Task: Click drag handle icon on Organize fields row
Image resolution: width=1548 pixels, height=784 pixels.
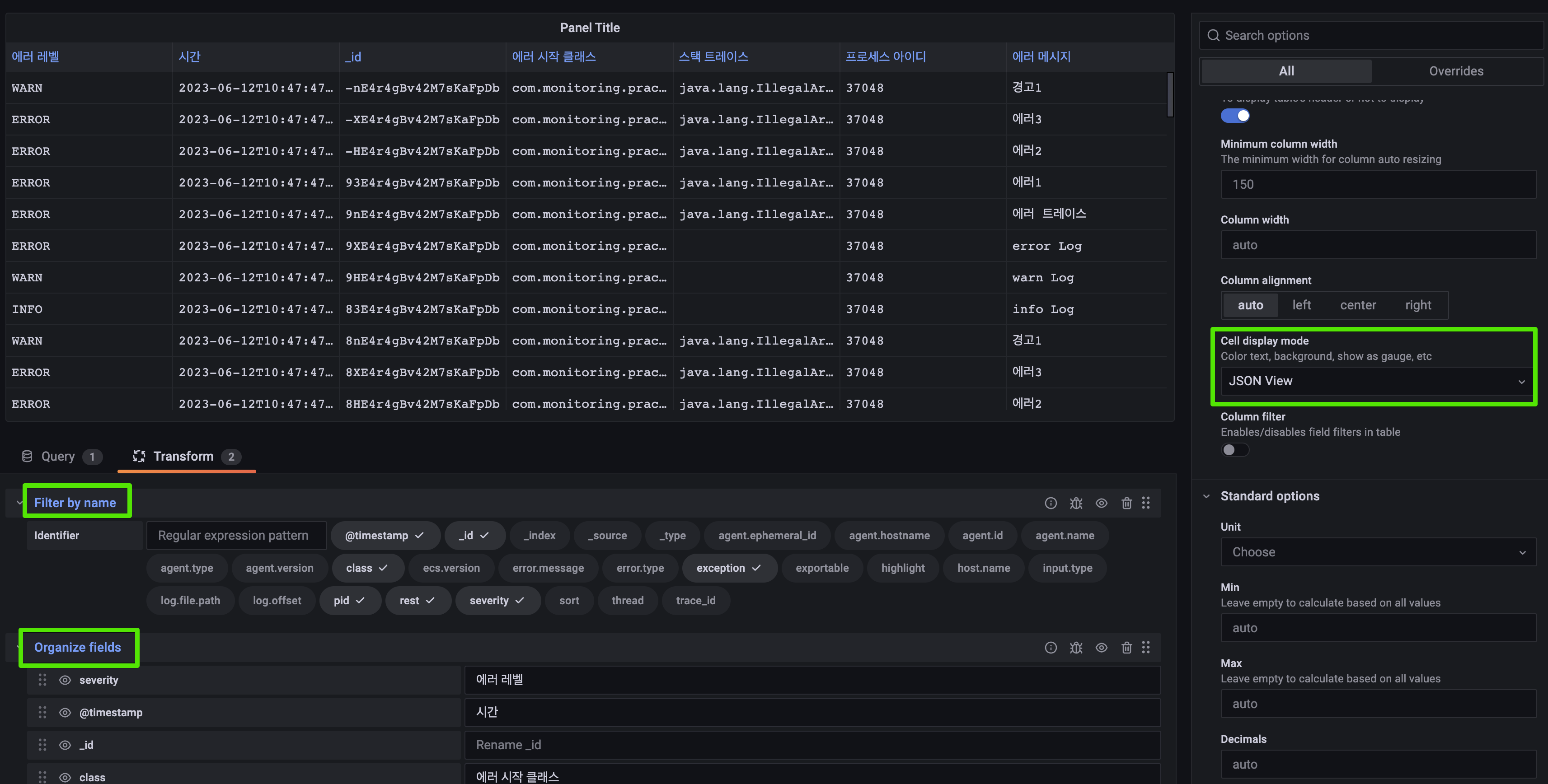Action: 1145,647
